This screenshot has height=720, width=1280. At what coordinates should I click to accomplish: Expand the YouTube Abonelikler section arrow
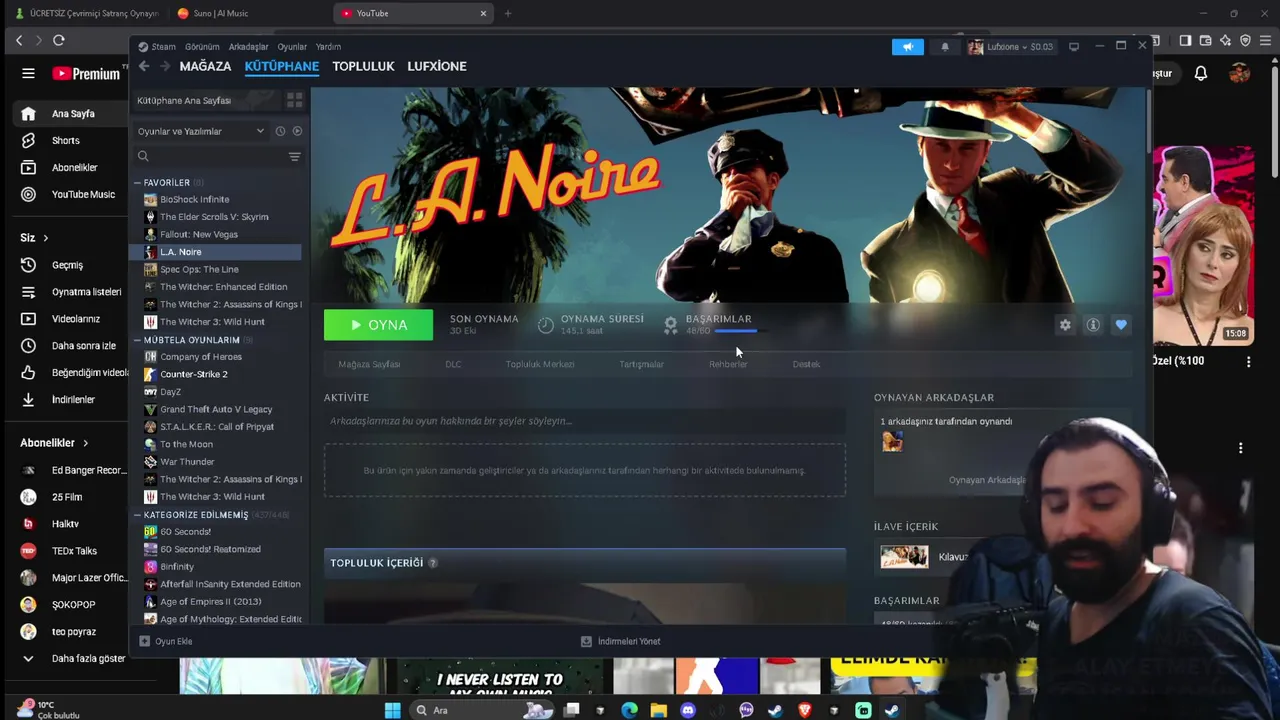coord(85,443)
